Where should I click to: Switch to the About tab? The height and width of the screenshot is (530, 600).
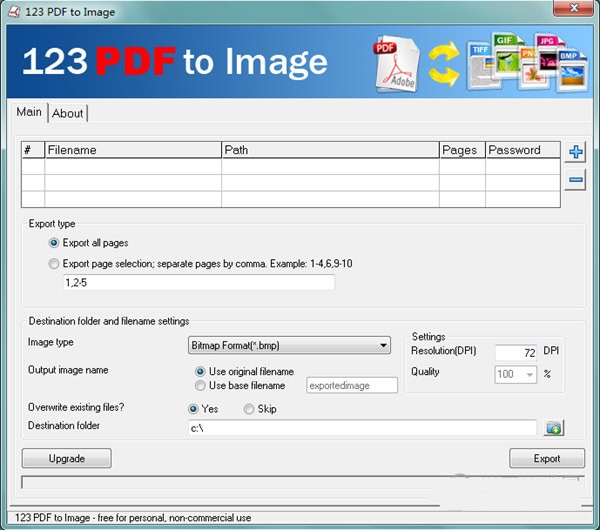[68, 113]
